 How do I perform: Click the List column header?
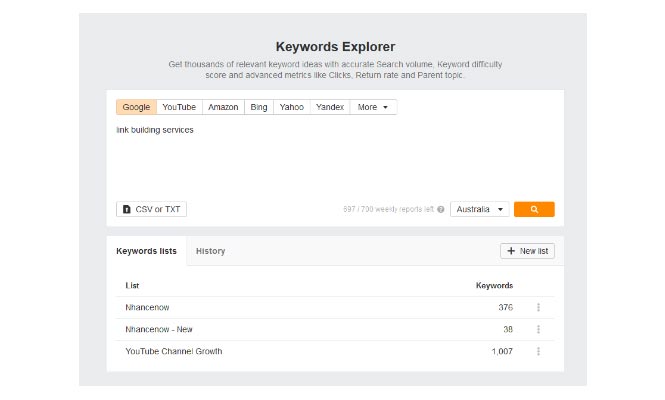coord(132,285)
